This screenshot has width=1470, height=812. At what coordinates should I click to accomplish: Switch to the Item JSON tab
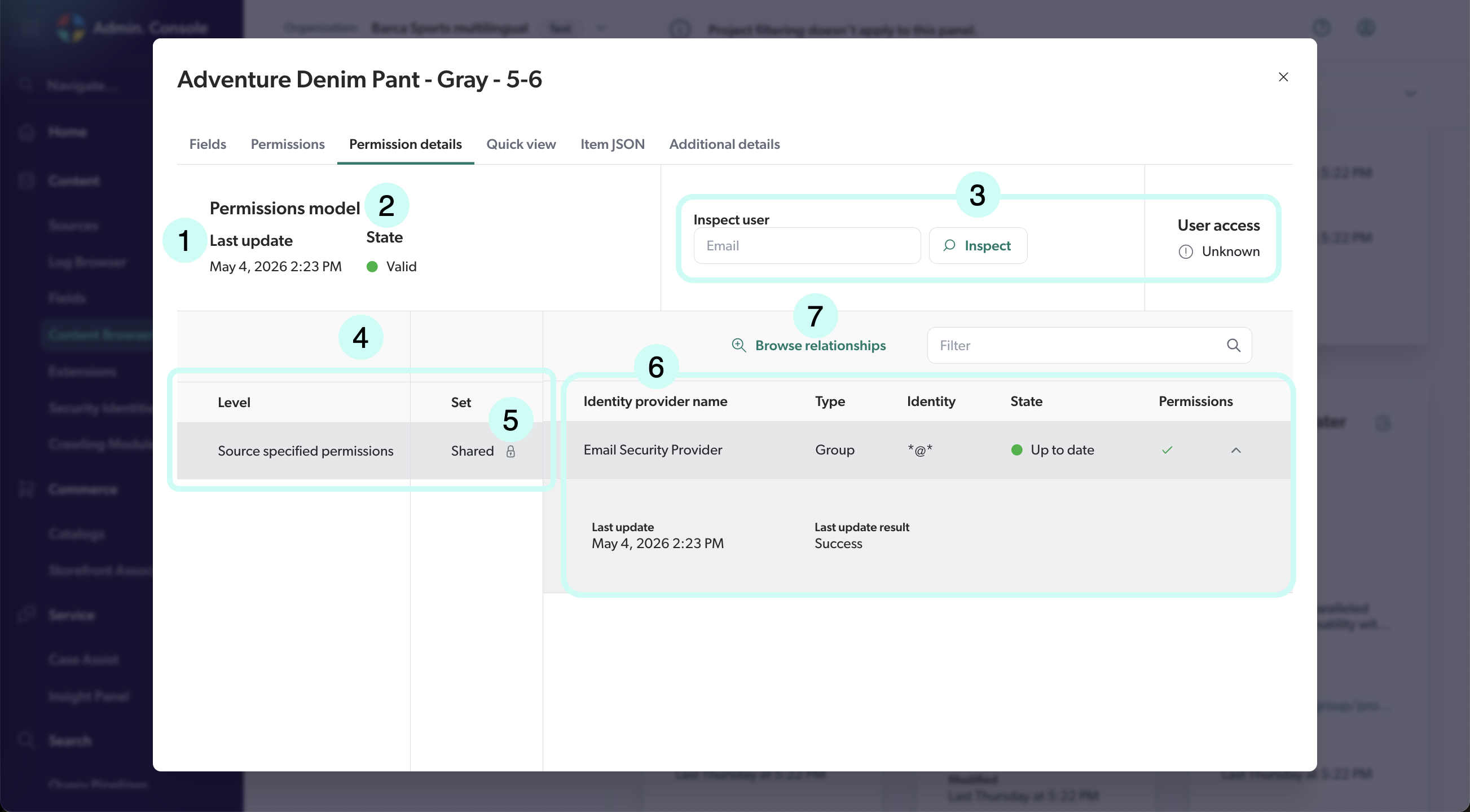(x=612, y=144)
